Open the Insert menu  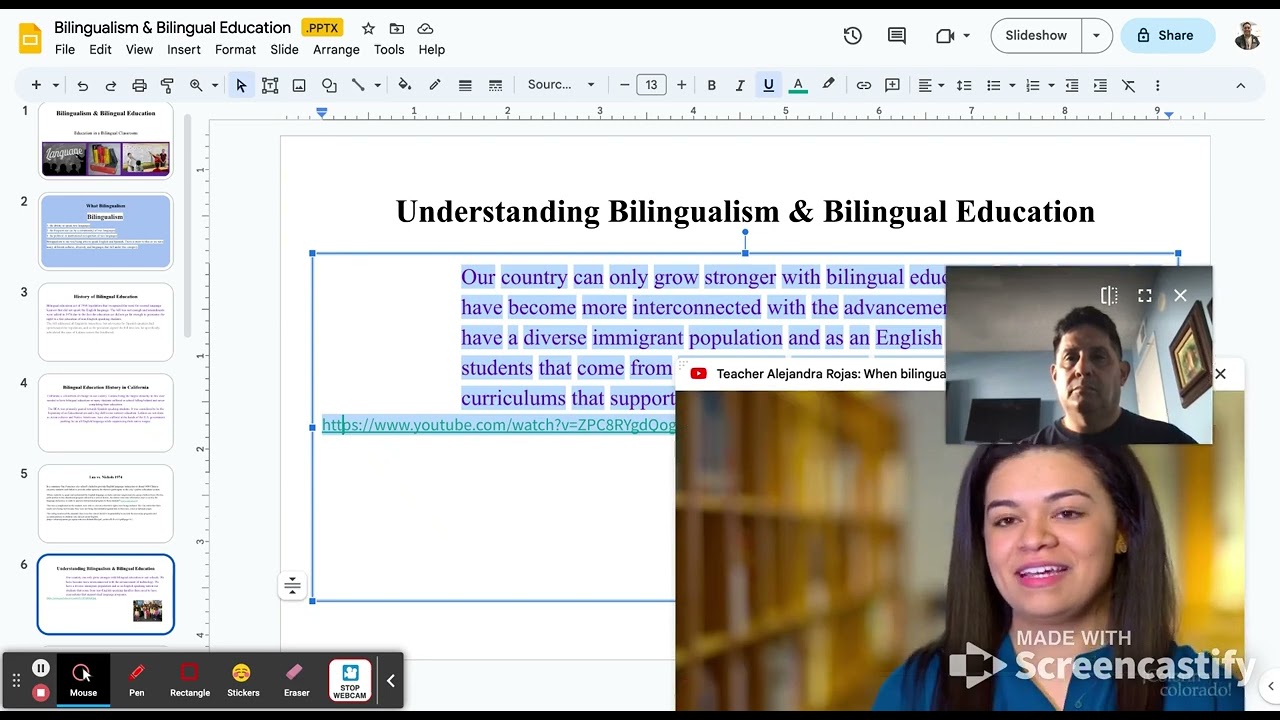[x=184, y=49]
